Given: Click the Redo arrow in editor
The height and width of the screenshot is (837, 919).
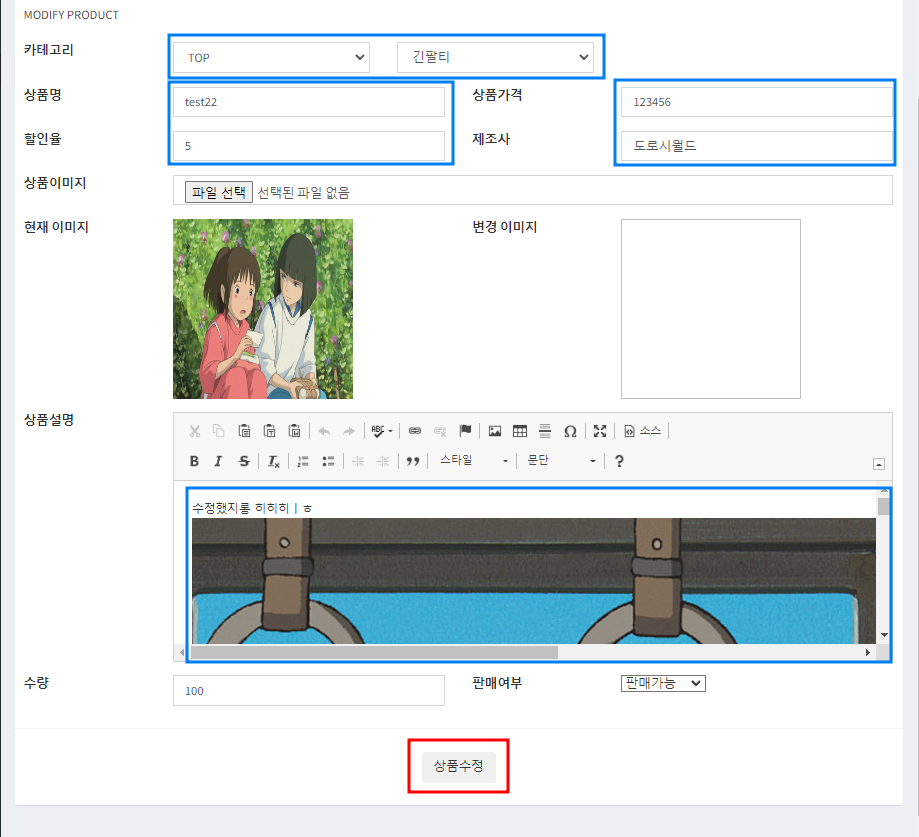Looking at the screenshot, I should pos(349,431).
